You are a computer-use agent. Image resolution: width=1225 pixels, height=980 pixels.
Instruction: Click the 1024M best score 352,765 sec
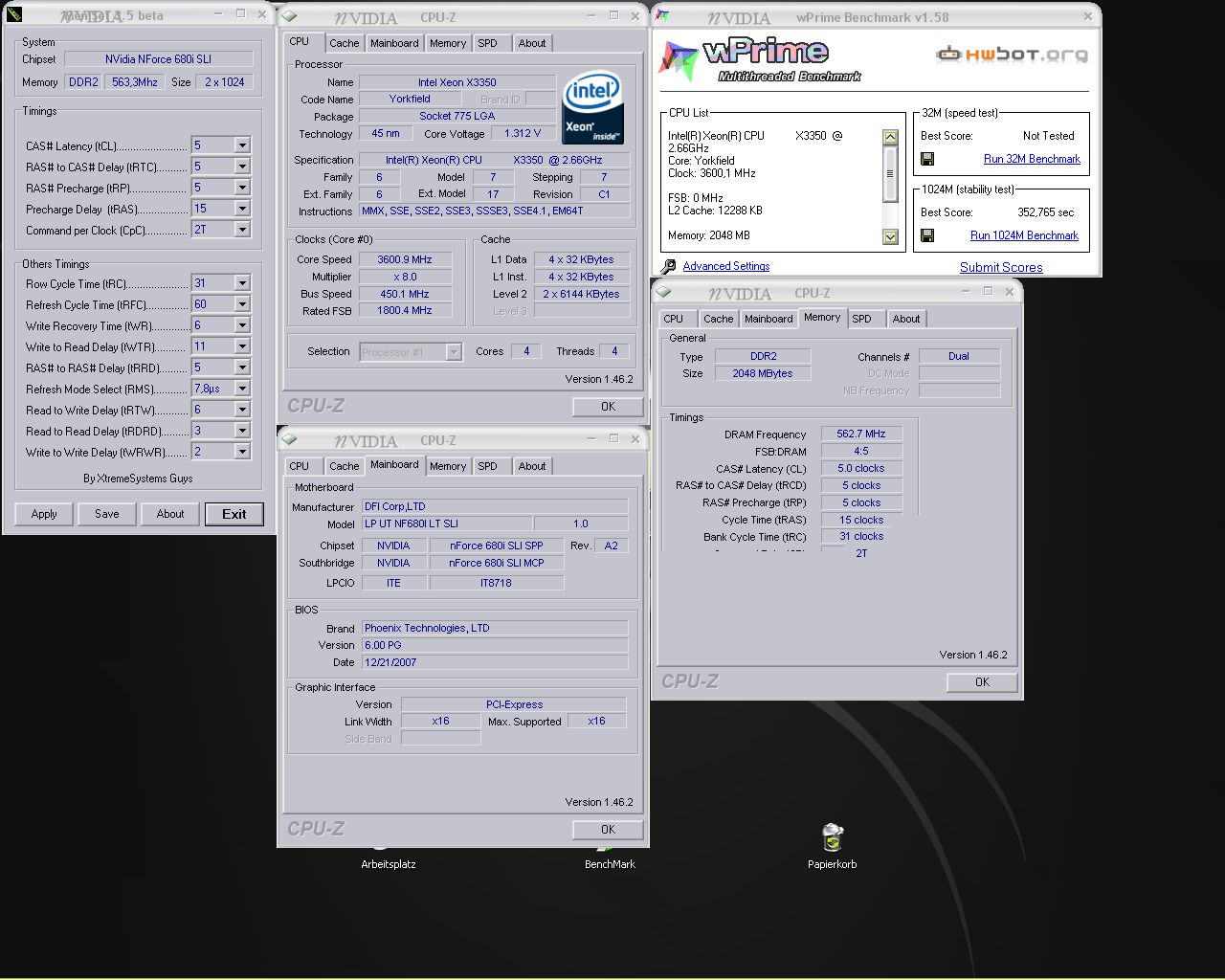point(1045,212)
